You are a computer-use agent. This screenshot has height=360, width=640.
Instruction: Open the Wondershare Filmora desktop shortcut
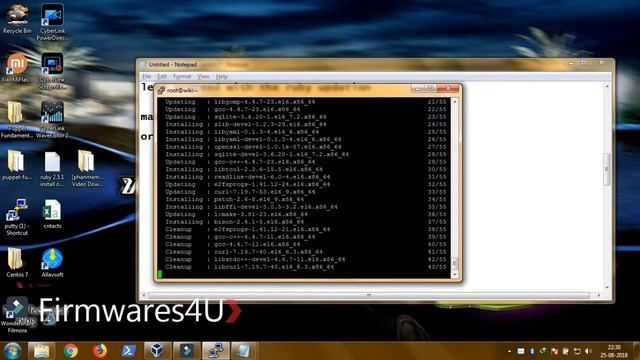[x=17, y=314]
